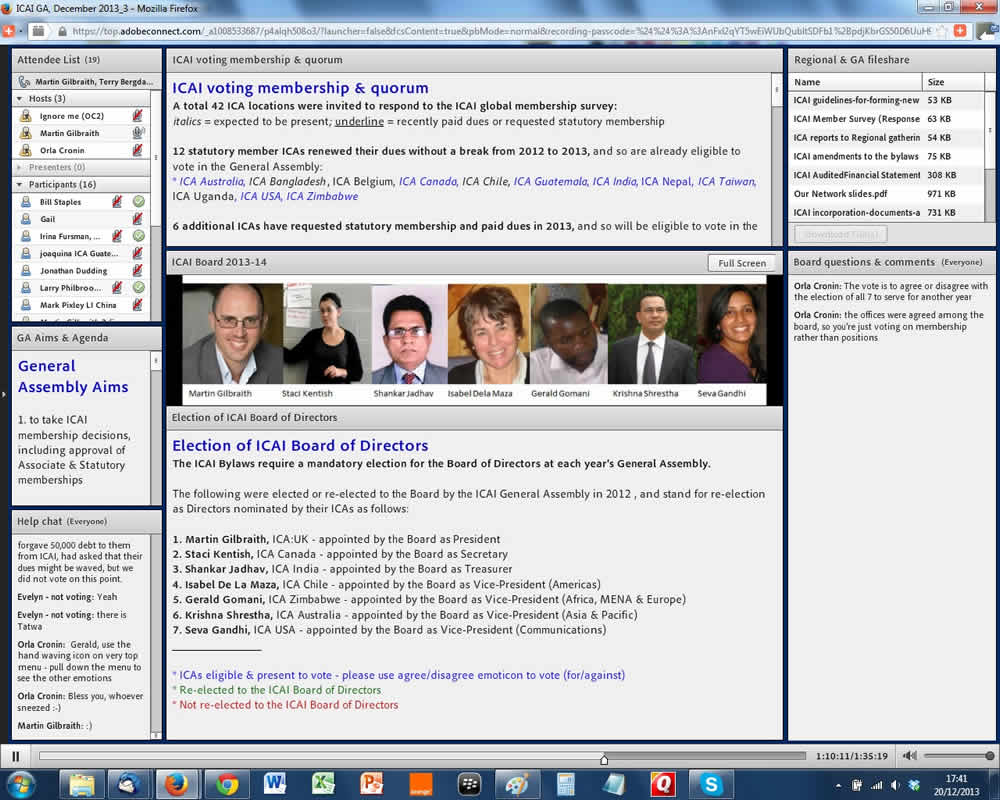Click the recording timeline position marker
Screen dimensions: 1000x800
(604, 759)
